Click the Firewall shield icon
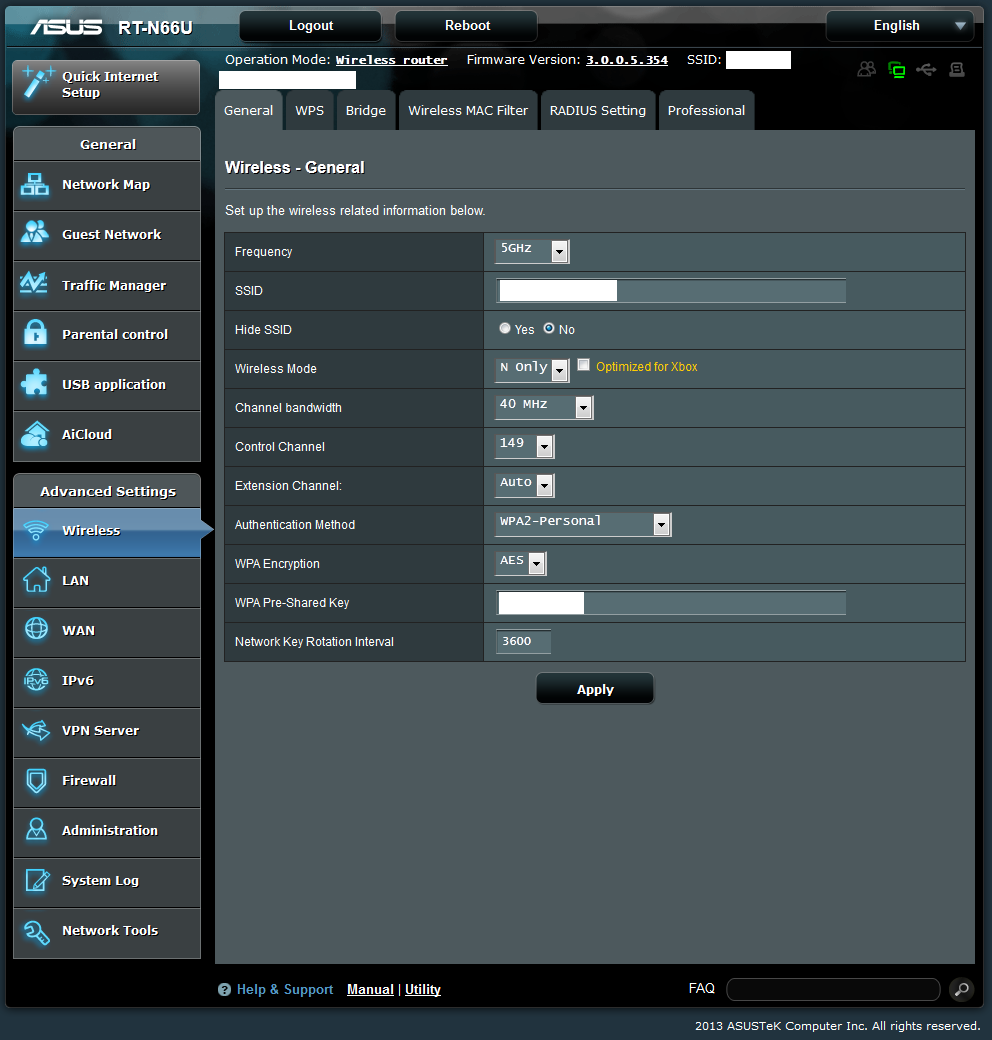Screen dimensions: 992x1040 tap(36, 781)
